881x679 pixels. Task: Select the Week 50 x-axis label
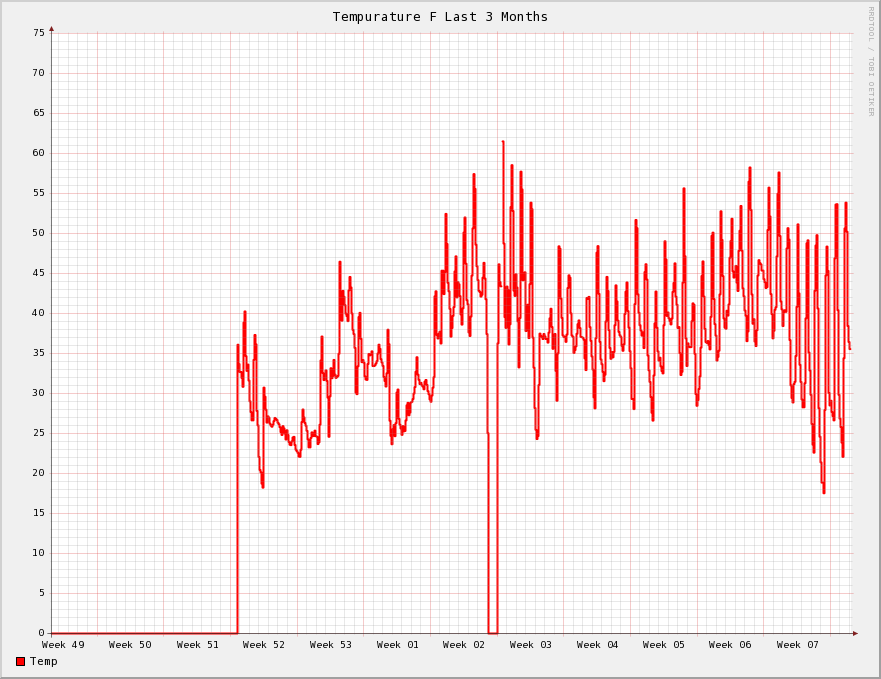pos(130,645)
